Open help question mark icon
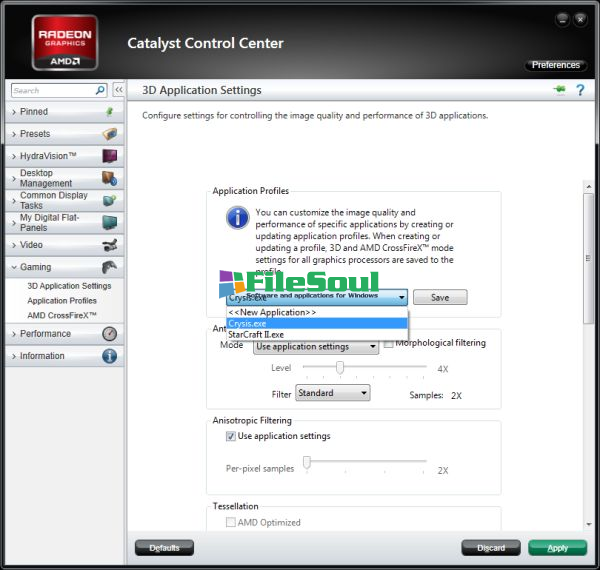The height and width of the screenshot is (570, 600). [x=579, y=90]
